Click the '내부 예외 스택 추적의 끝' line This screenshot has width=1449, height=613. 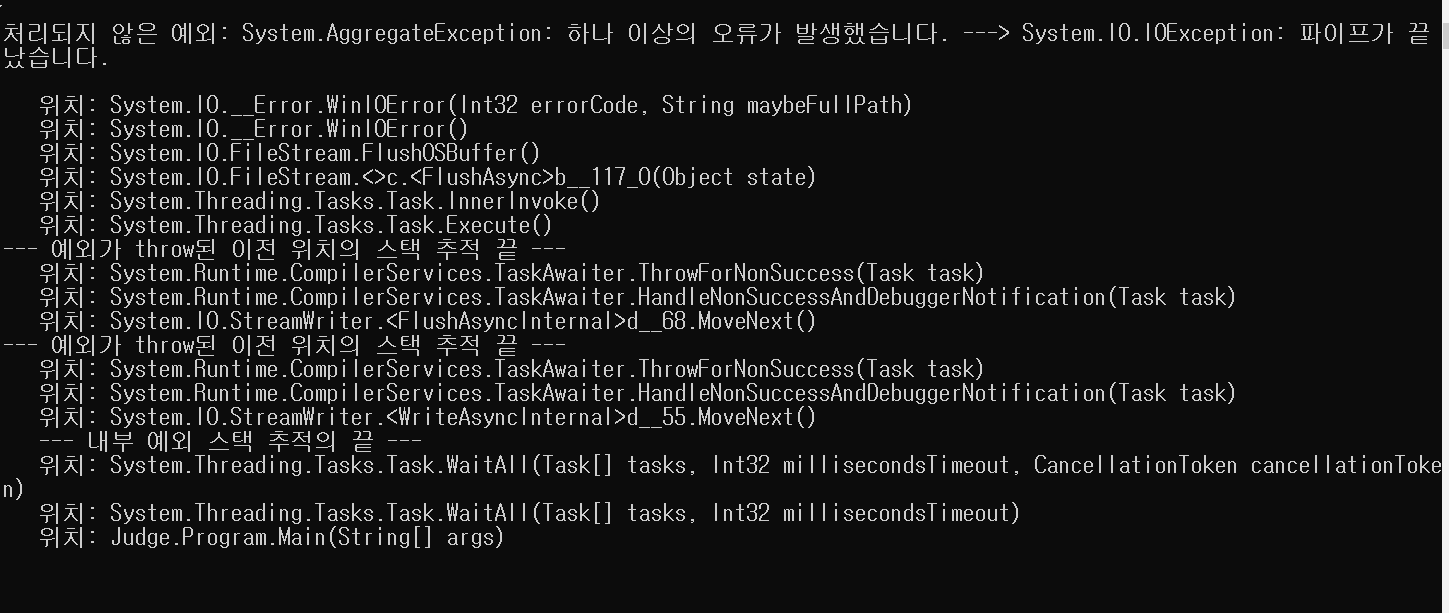(x=230, y=441)
